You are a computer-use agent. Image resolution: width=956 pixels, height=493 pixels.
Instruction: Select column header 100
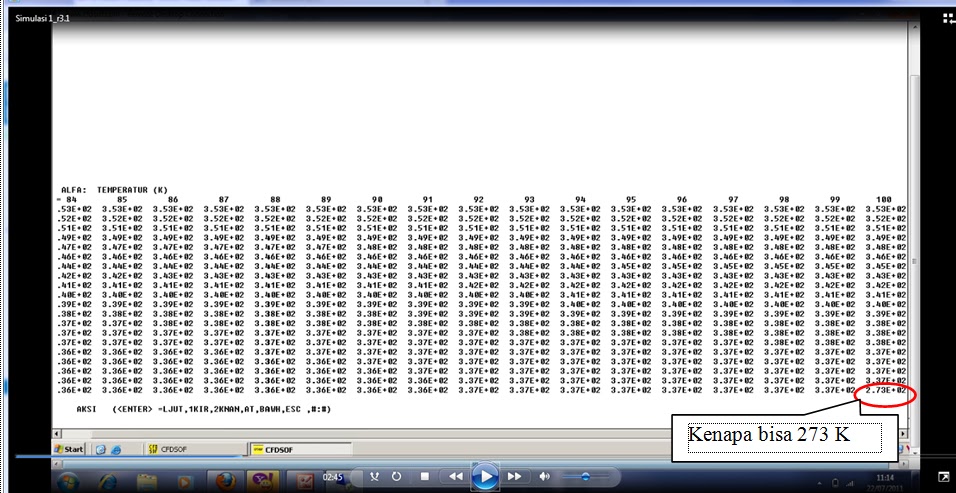883,199
